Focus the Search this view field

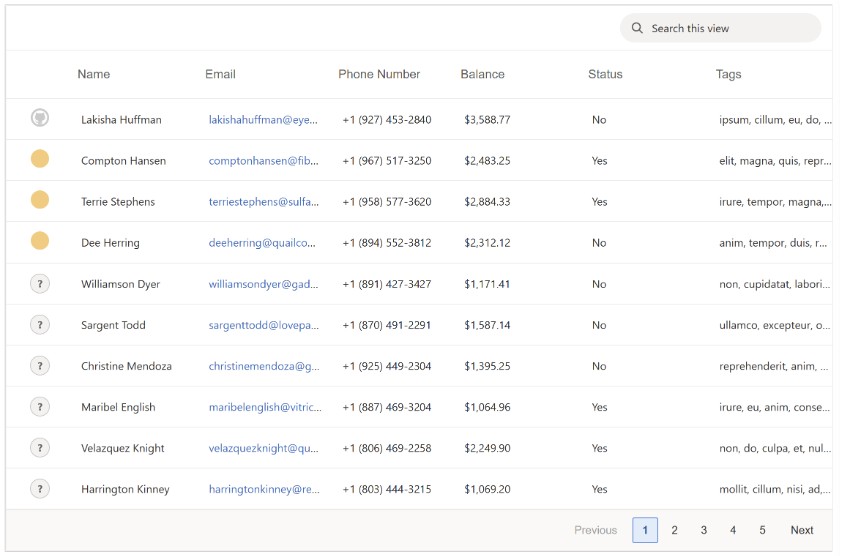720,28
